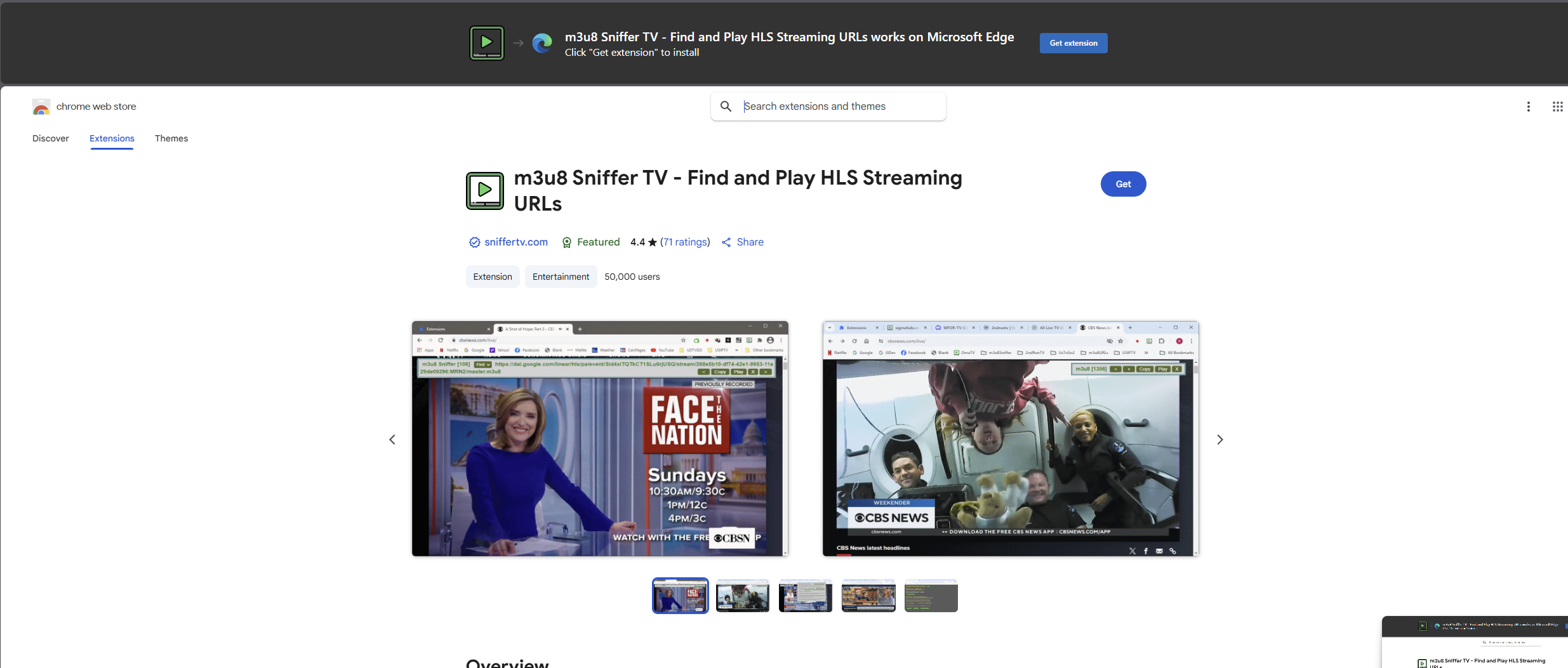Screen dimensions: 1568x668
Task: Go to previous screenshot with left arrow
Action: 392,440
